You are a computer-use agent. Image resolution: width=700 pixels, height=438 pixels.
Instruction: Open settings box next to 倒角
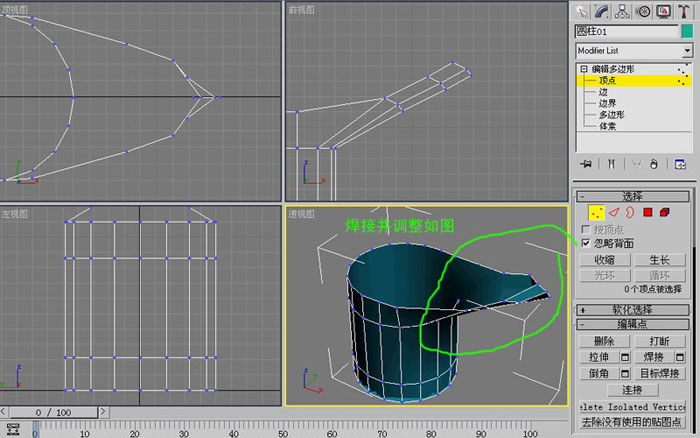(x=625, y=373)
